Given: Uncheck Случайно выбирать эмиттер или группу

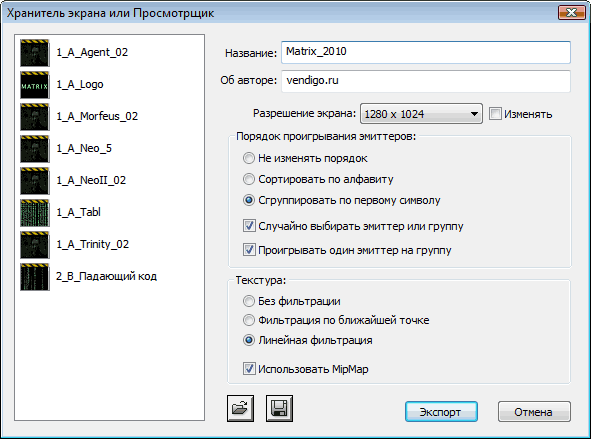Looking at the screenshot, I should click(249, 226).
